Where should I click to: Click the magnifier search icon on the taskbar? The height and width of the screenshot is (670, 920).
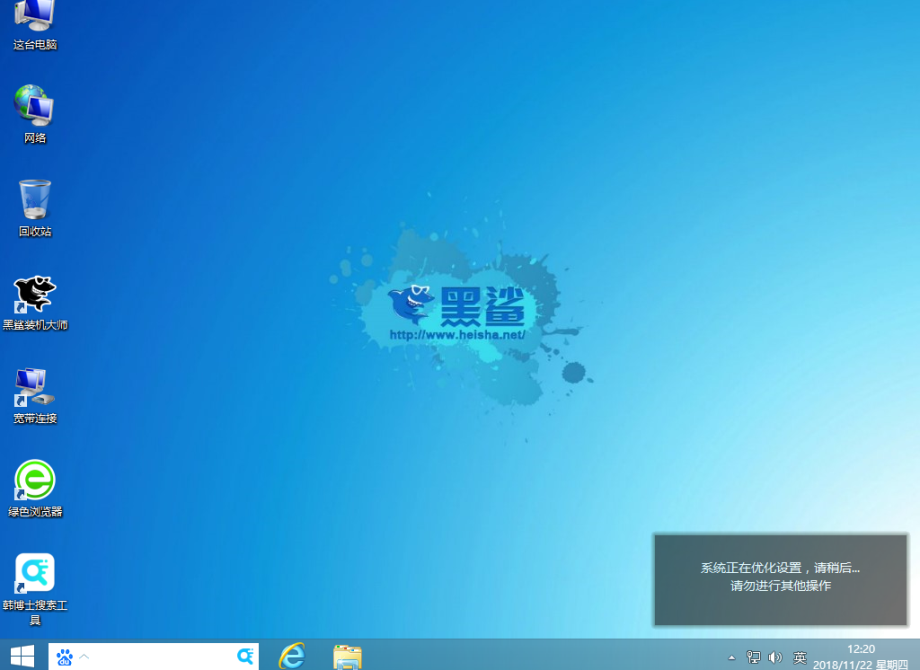click(246, 657)
